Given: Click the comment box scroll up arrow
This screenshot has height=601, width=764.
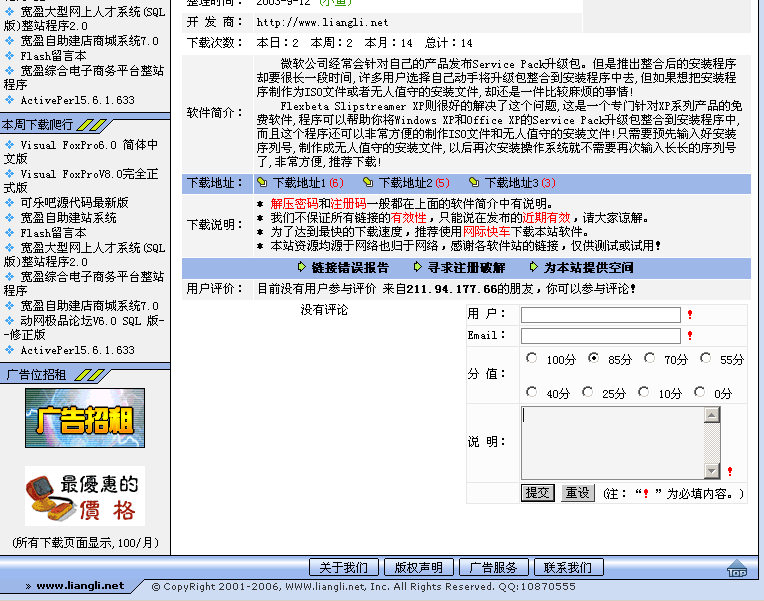Looking at the screenshot, I should [x=713, y=413].
